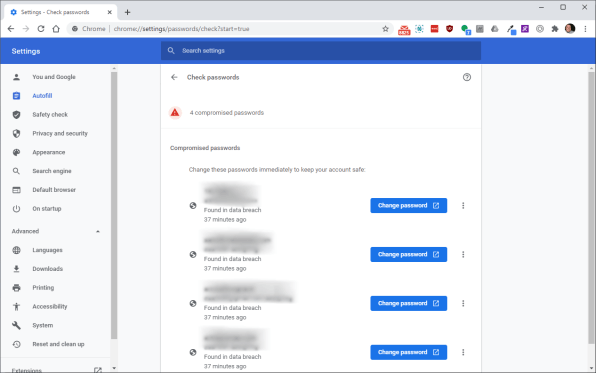The height and width of the screenshot is (373, 596).
Task: Click the globe icon of the first password entry
Action: pos(193,206)
